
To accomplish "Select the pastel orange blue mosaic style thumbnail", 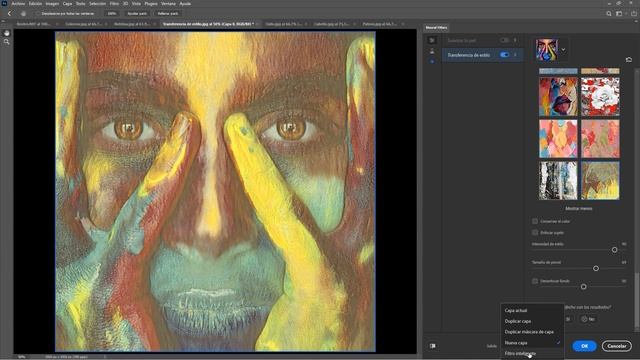I will [x=558, y=139].
